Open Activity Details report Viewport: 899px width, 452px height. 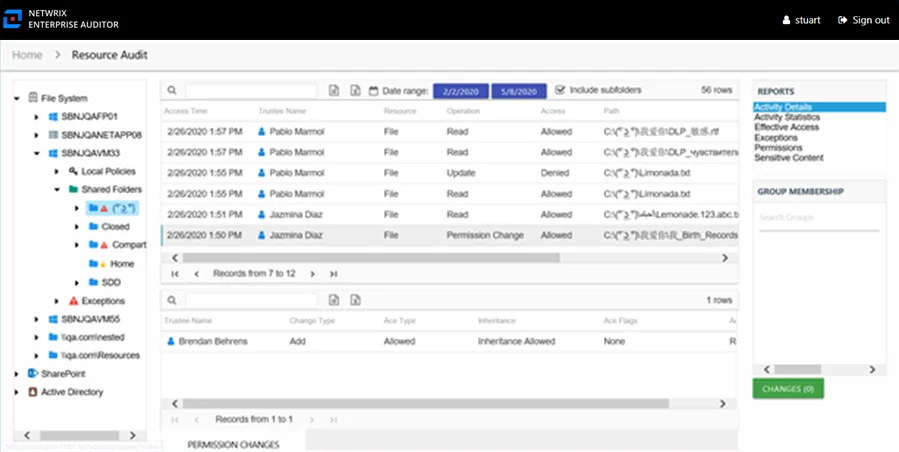783,107
